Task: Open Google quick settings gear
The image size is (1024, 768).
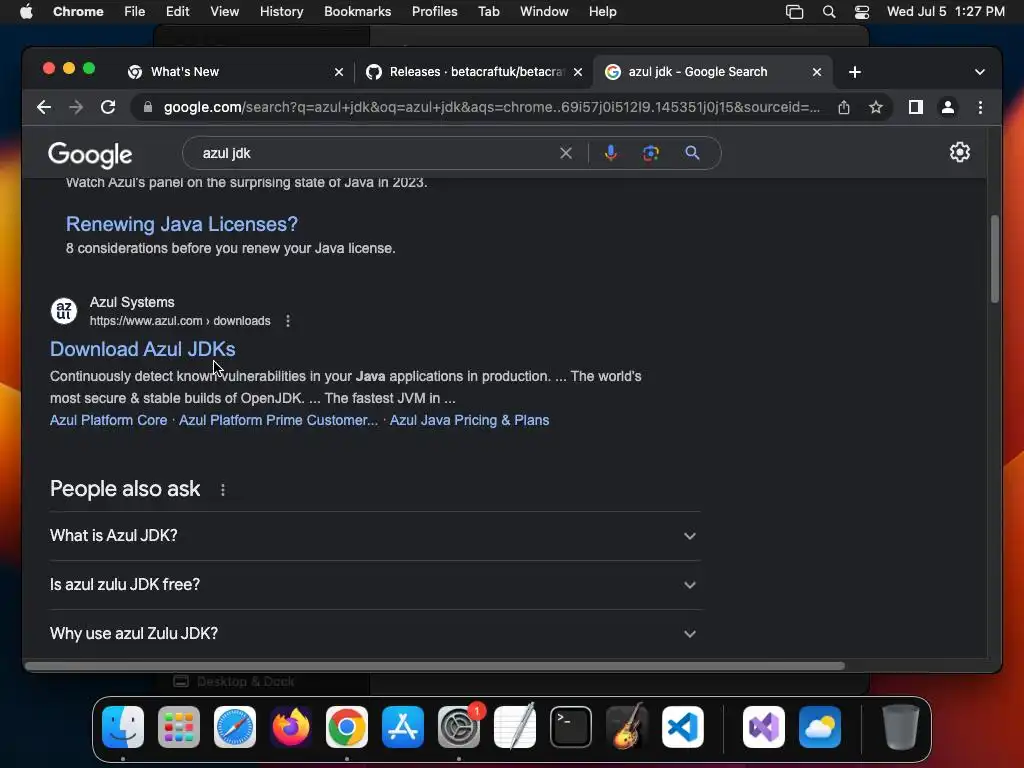Action: tap(959, 152)
